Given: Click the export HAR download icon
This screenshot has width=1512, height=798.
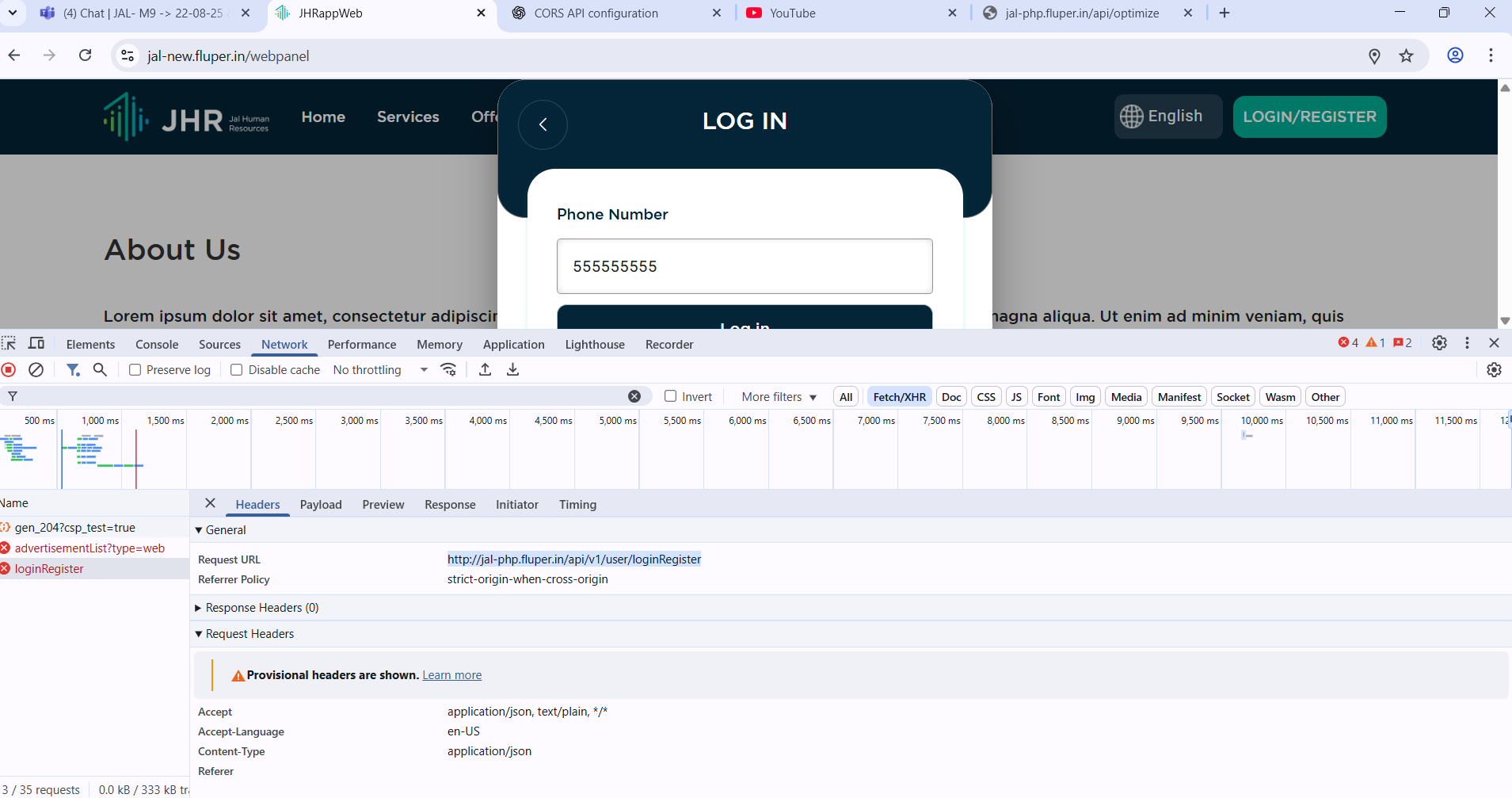Looking at the screenshot, I should click(512, 370).
